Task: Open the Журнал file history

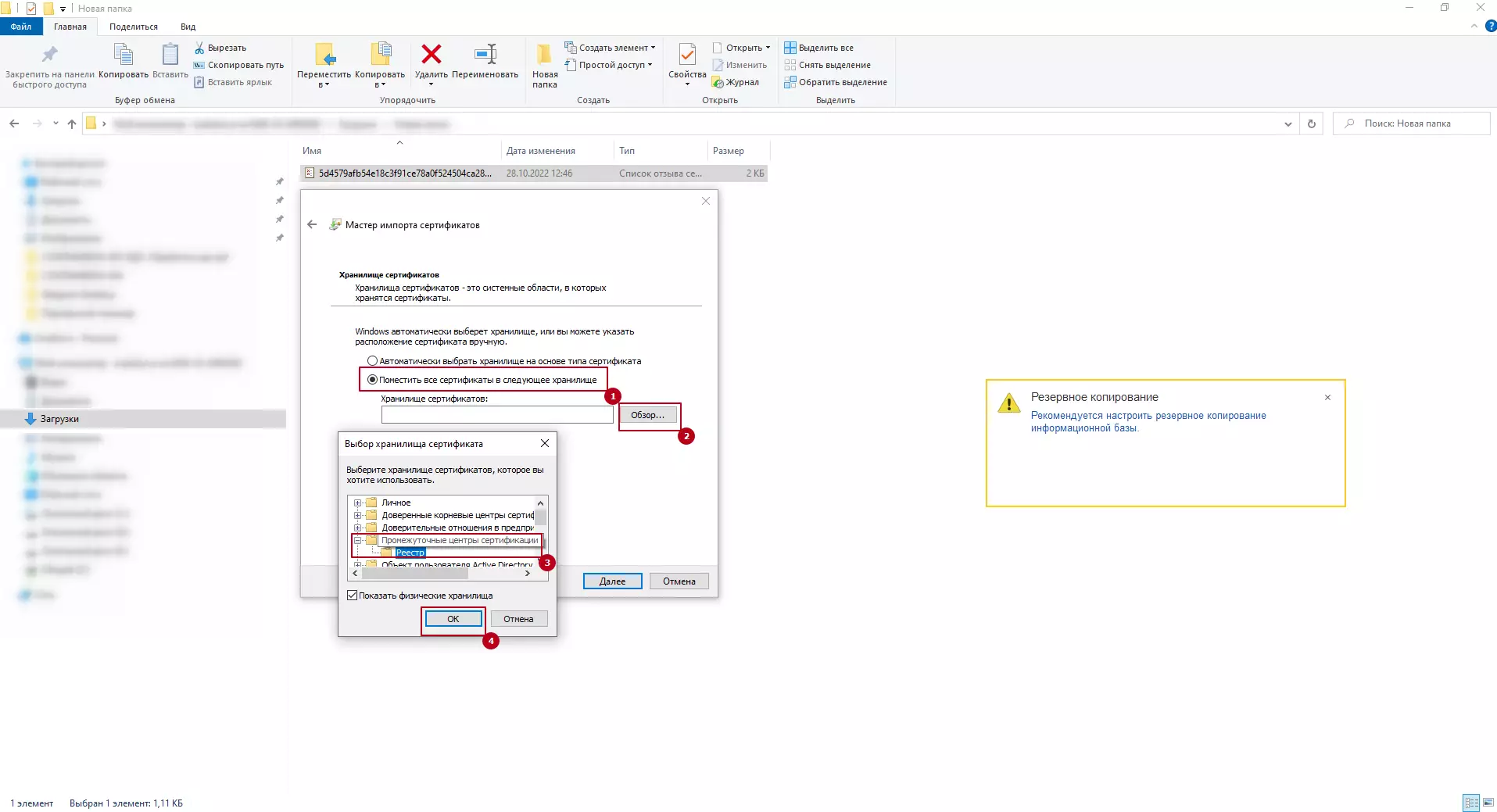Action: click(736, 82)
